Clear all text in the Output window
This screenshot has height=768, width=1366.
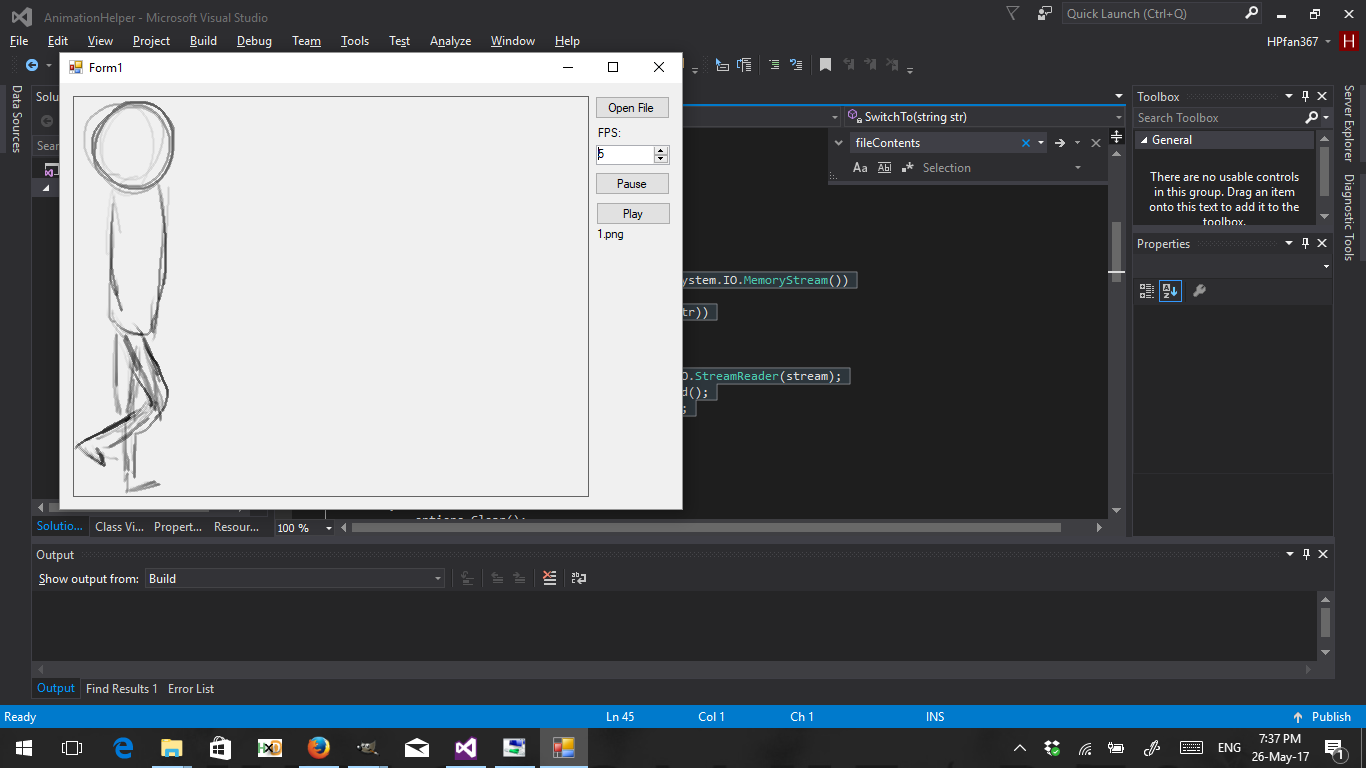[x=549, y=578]
